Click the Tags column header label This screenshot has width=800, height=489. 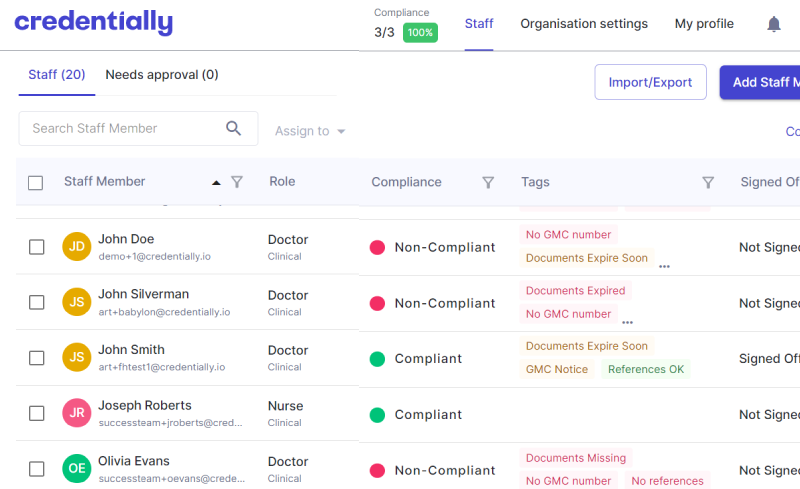point(535,182)
